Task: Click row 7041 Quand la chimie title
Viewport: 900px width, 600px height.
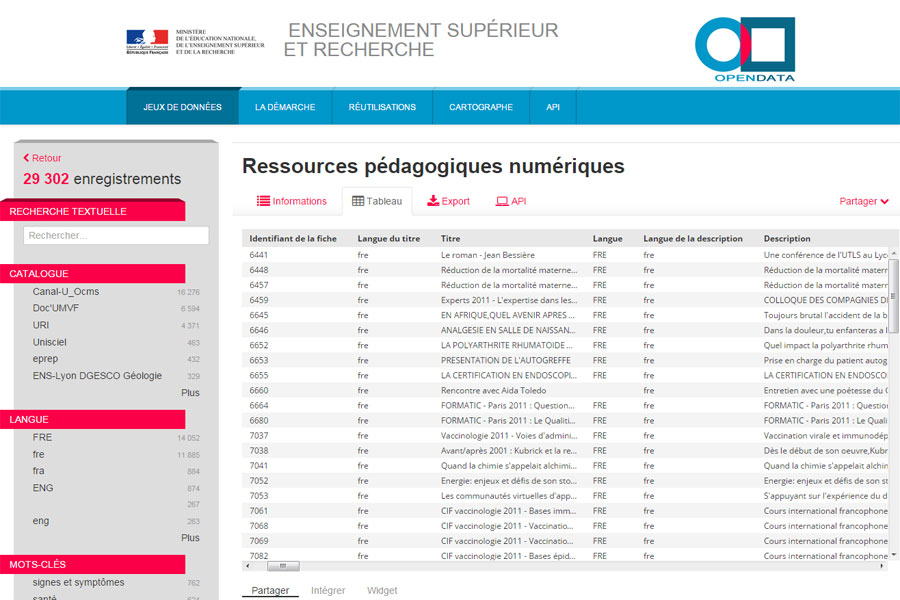Action: 509,466
